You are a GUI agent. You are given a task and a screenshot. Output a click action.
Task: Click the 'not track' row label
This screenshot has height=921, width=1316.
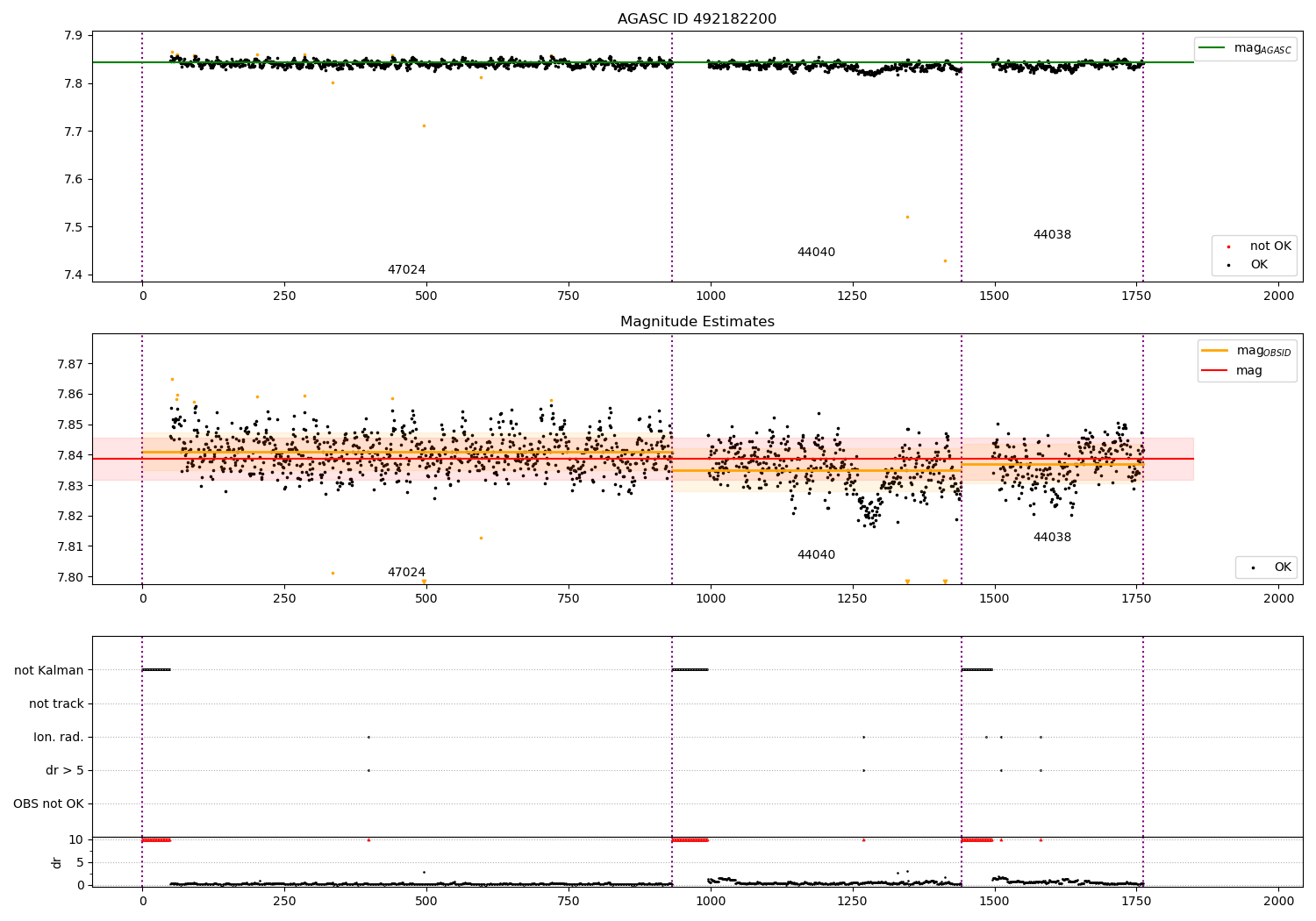pos(56,703)
